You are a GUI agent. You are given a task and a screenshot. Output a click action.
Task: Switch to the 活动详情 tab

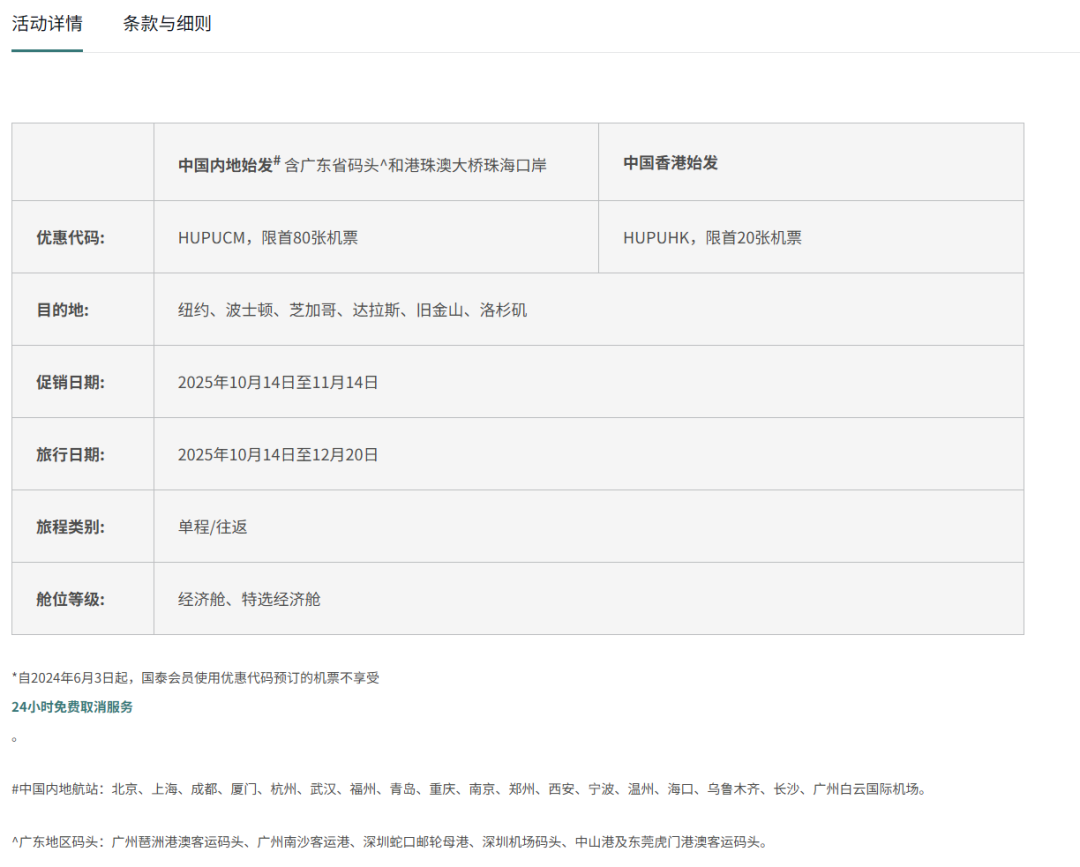(47, 24)
